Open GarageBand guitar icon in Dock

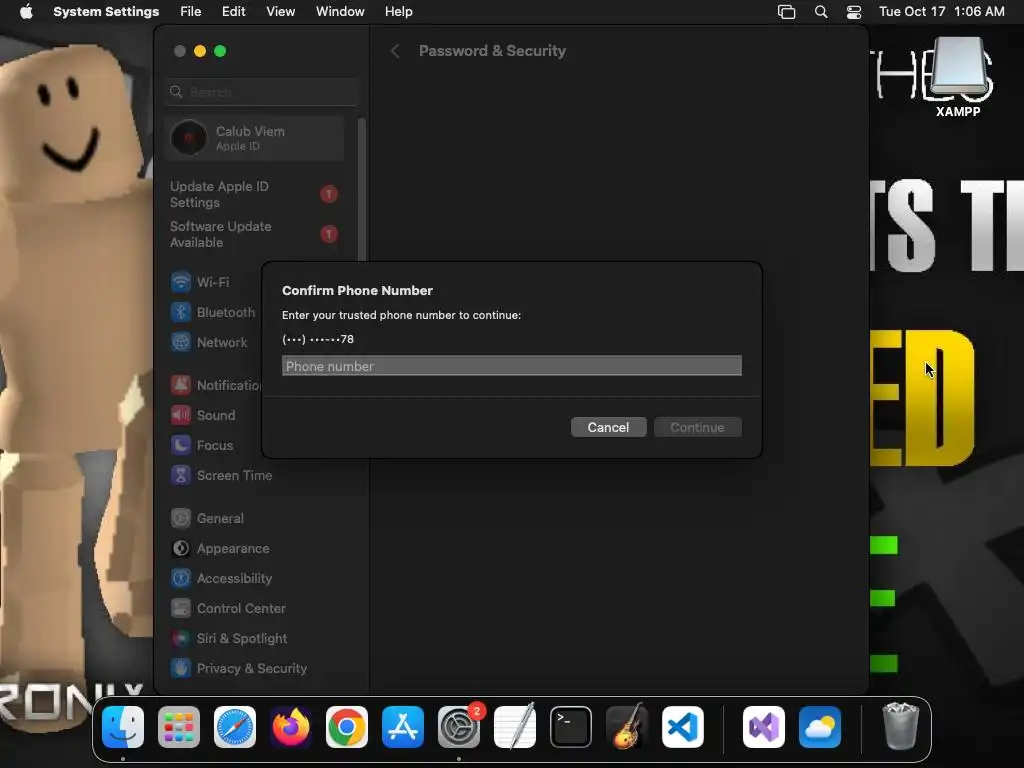coord(627,727)
